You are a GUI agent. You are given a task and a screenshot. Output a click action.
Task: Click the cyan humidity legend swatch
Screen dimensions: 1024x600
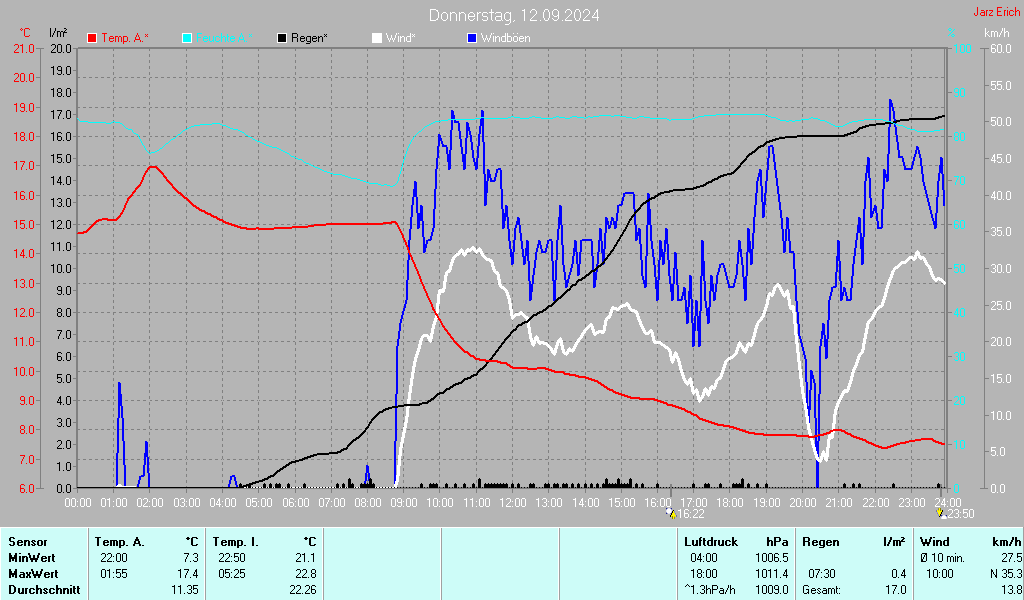click(187, 38)
